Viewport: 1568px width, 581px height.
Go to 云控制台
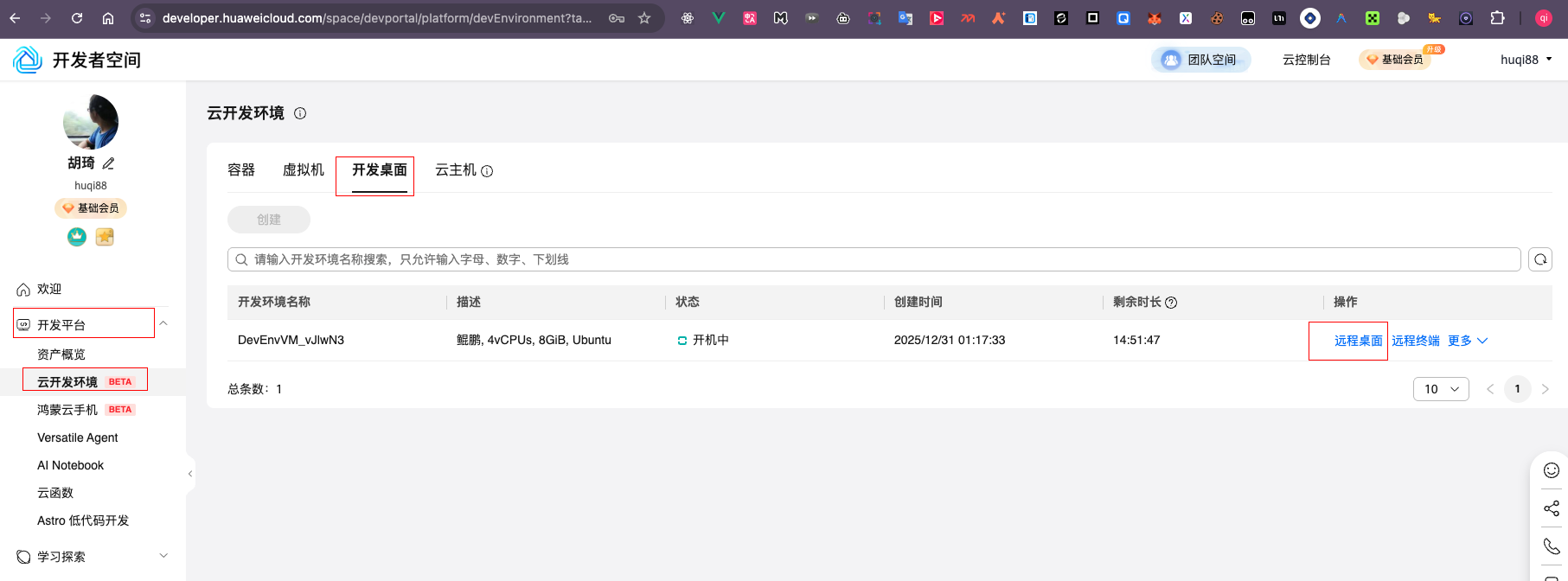1307,60
